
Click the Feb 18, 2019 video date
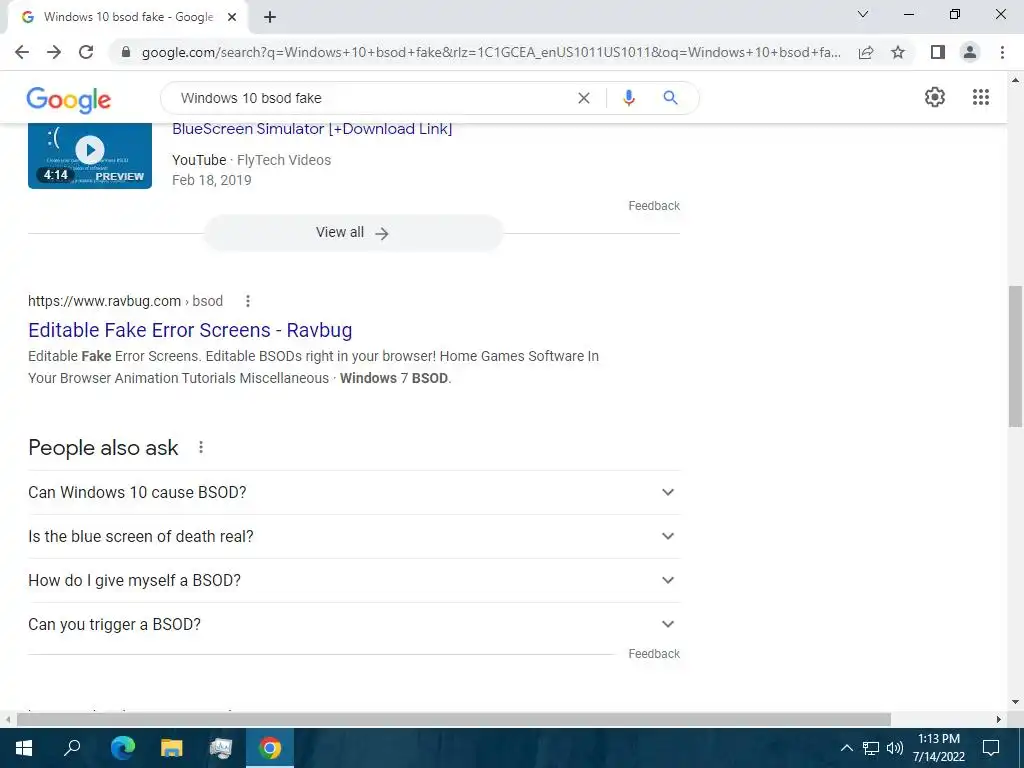pos(212,180)
